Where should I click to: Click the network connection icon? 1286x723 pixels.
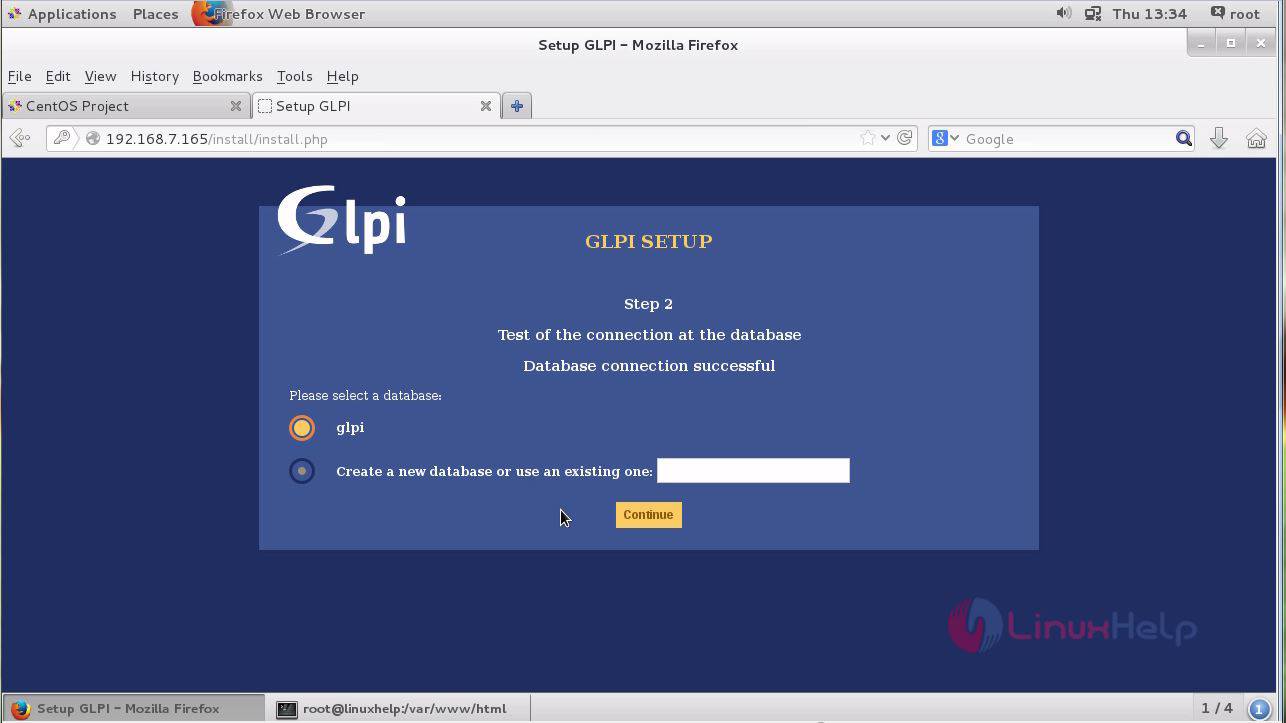coord(1093,14)
